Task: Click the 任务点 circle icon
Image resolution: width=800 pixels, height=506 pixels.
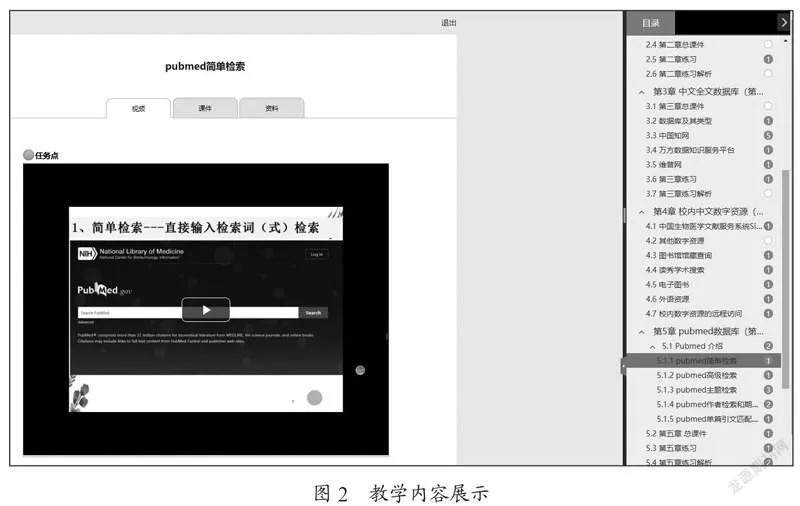Action: 29,155
